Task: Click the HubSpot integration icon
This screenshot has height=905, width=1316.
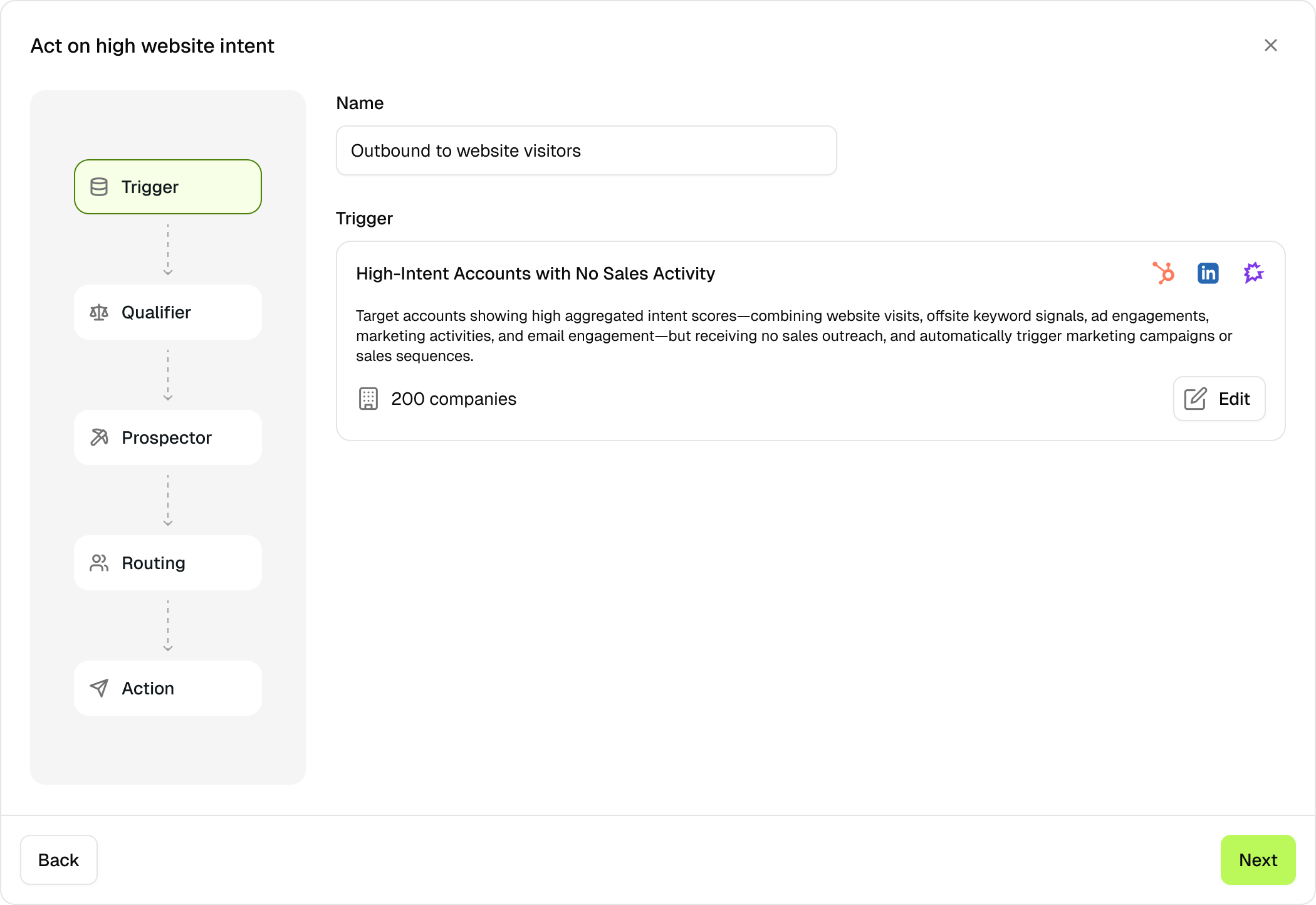Action: 1163,273
